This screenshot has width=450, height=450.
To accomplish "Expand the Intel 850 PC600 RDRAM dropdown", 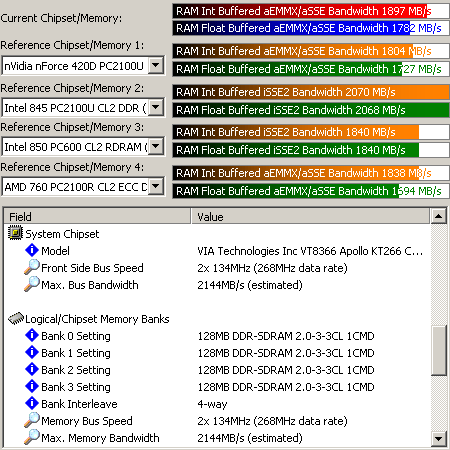I will point(156,146).
